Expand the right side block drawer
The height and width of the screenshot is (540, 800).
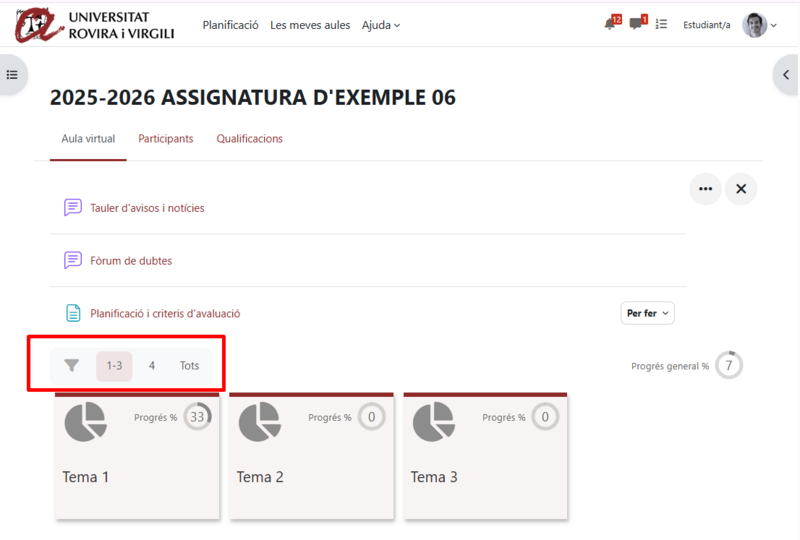(787, 75)
